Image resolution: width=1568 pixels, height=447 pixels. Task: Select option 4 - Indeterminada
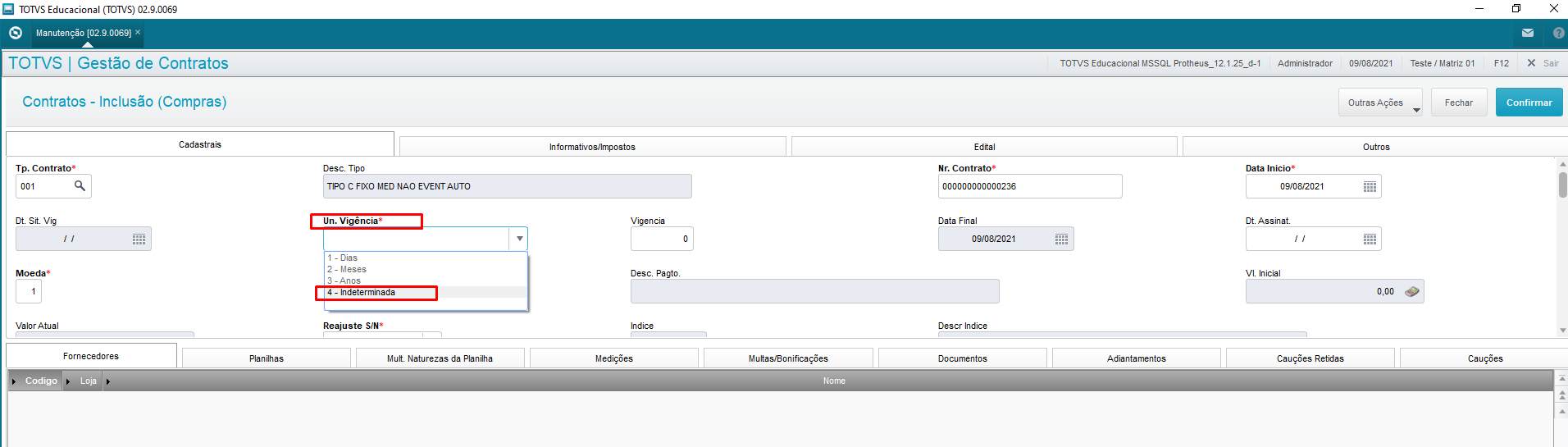(426, 292)
